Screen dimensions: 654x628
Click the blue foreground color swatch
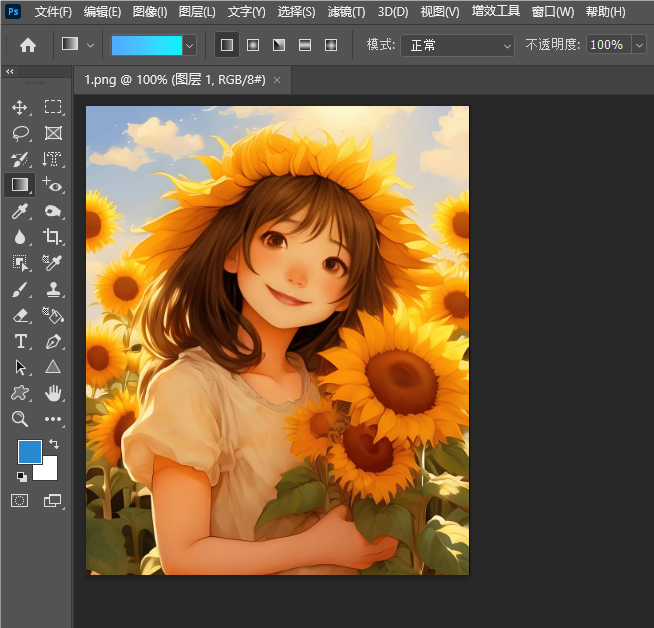click(x=29, y=452)
